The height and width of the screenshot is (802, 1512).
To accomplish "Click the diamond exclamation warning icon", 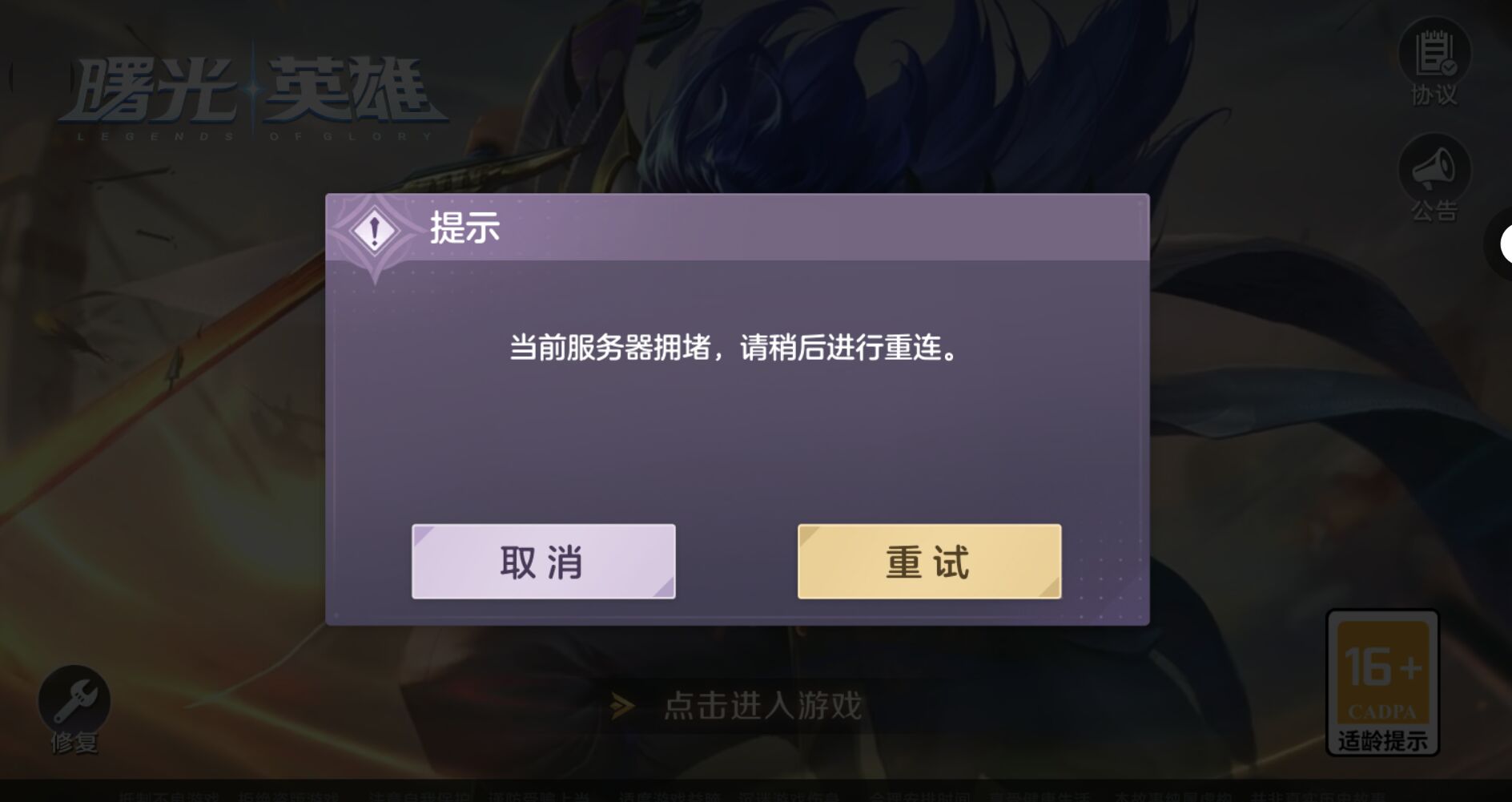I will (374, 232).
